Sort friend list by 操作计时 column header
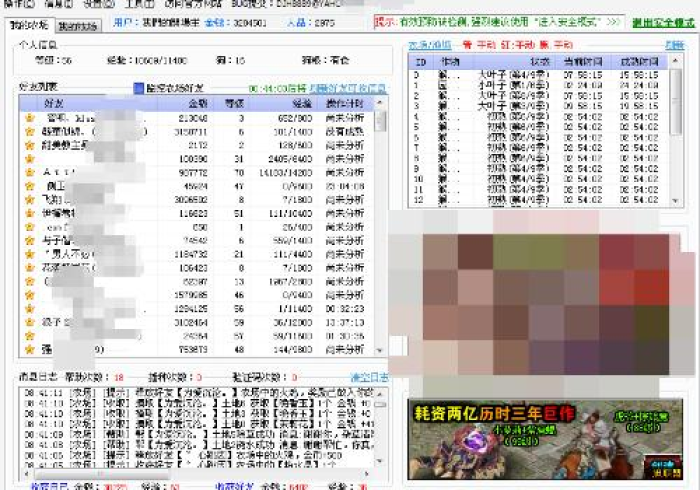The width and height of the screenshot is (700, 490). coord(345,104)
